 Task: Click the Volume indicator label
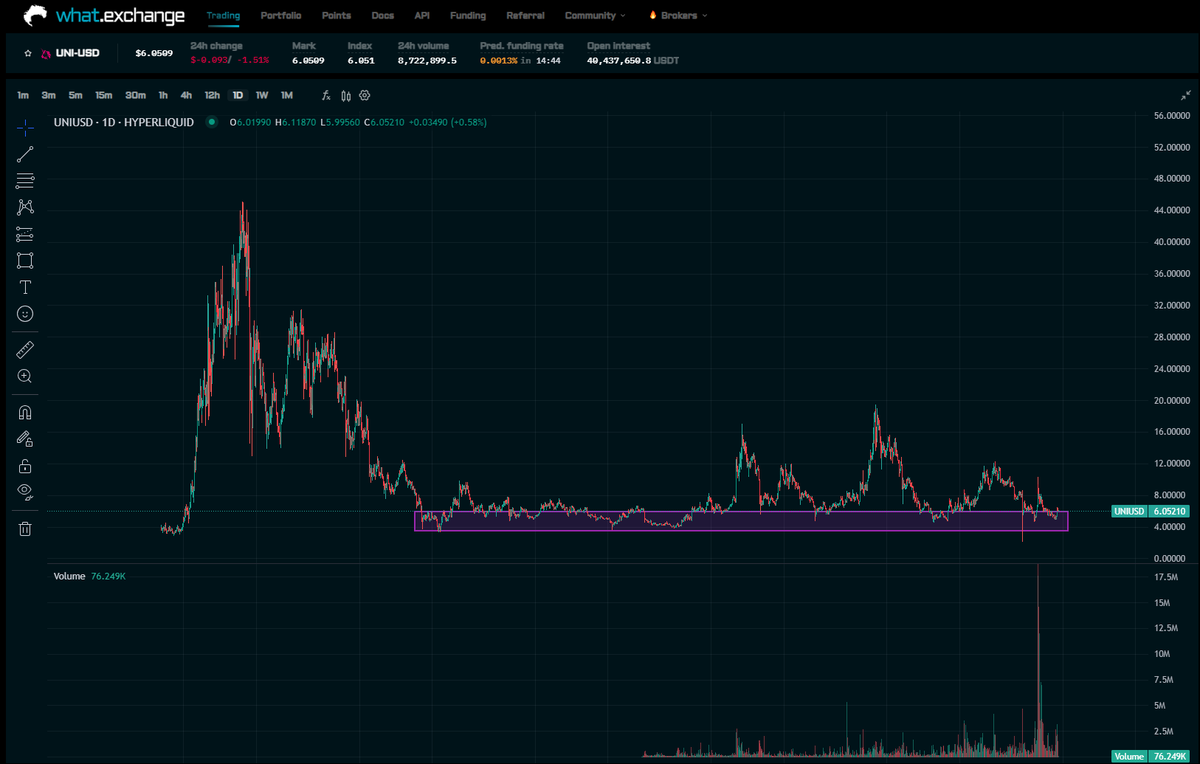tap(70, 577)
